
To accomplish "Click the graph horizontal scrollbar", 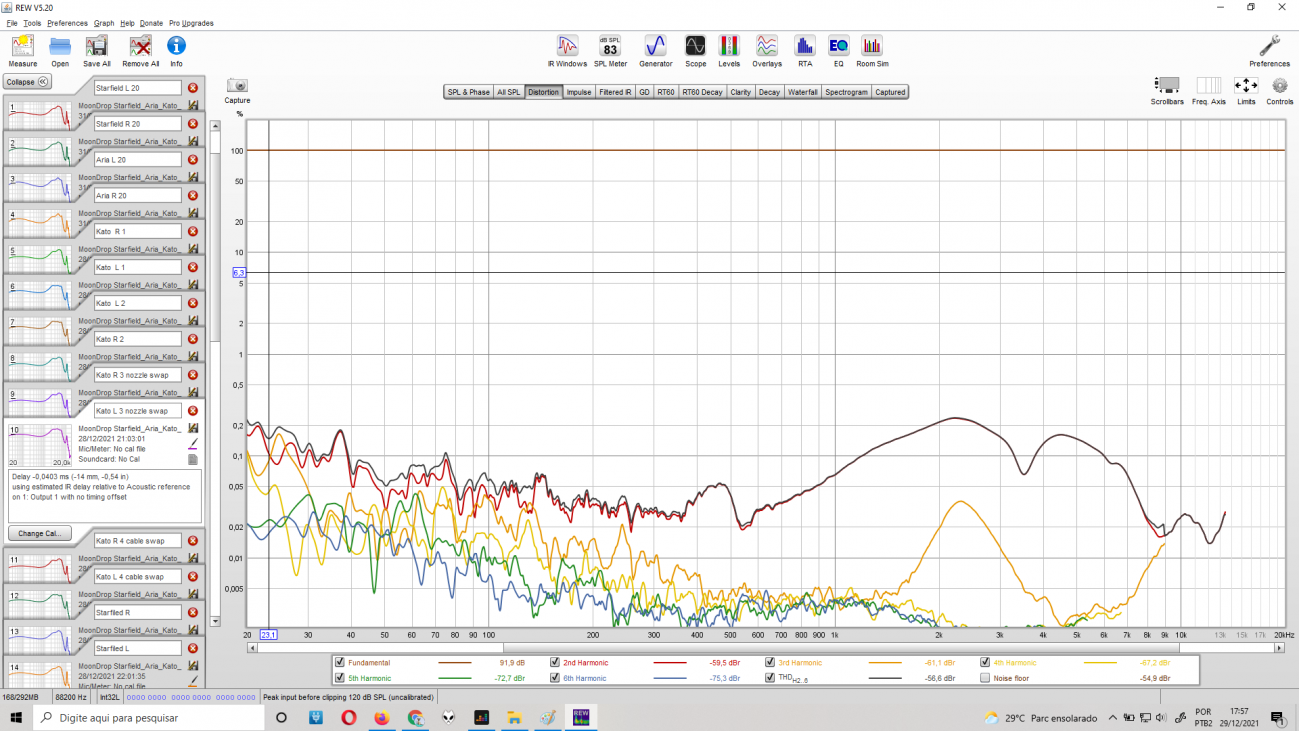I will [x=765, y=648].
